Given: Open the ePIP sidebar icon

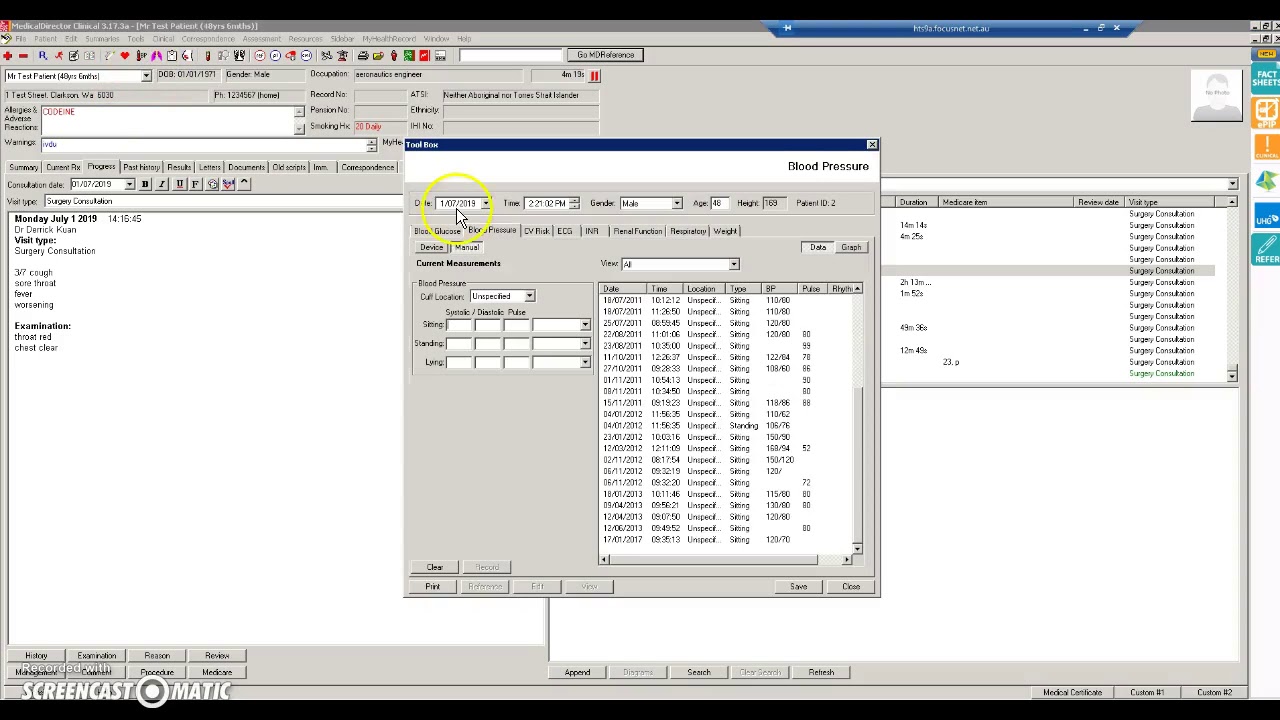Looking at the screenshot, I should pos(1266,112).
